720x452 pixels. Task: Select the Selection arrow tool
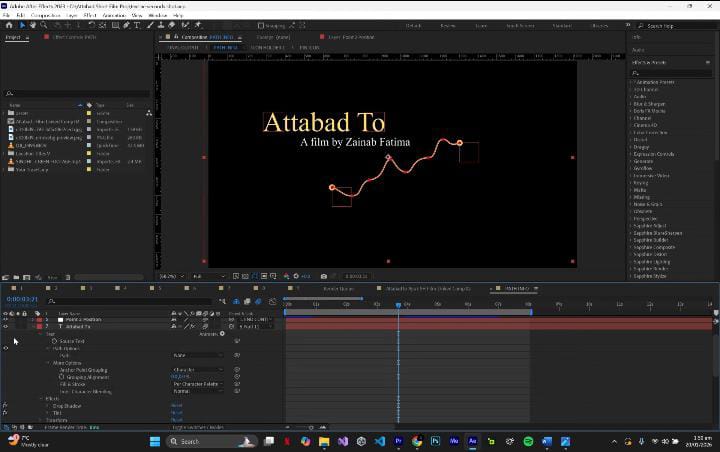click(x=21, y=26)
